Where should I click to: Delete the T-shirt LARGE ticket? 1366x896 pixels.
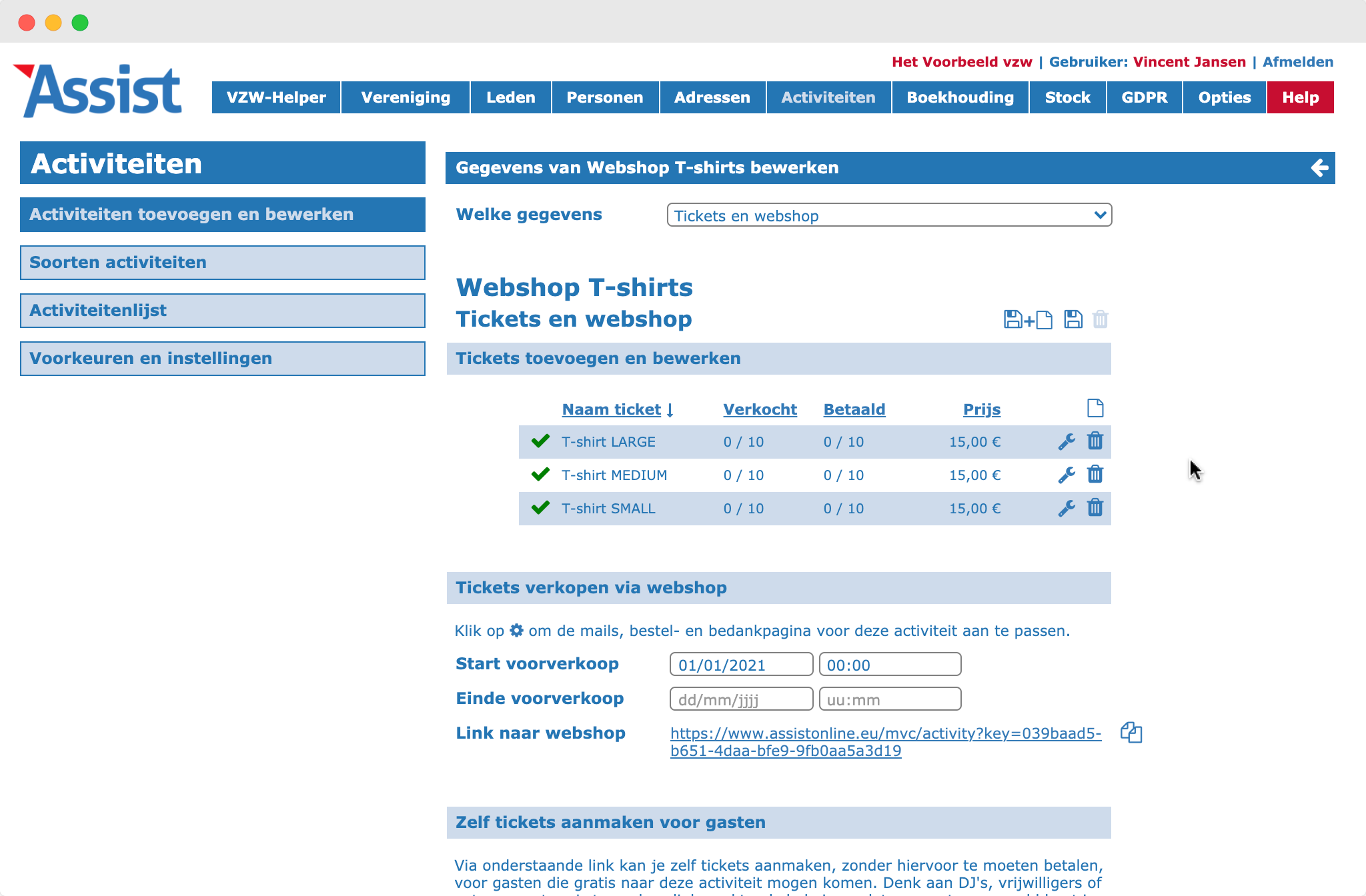(1095, 441)
